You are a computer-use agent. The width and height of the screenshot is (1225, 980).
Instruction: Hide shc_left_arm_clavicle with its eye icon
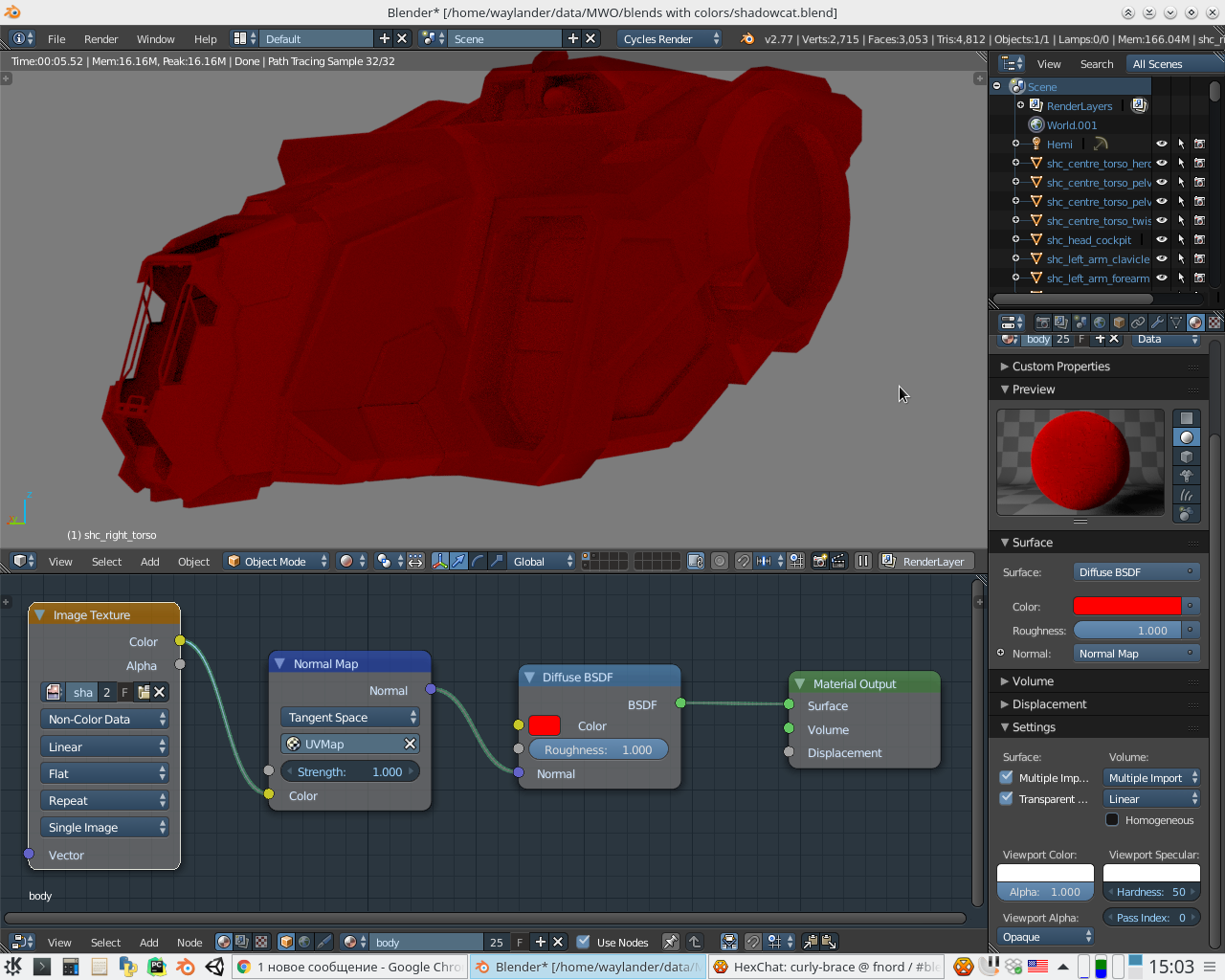(1162, 258)
